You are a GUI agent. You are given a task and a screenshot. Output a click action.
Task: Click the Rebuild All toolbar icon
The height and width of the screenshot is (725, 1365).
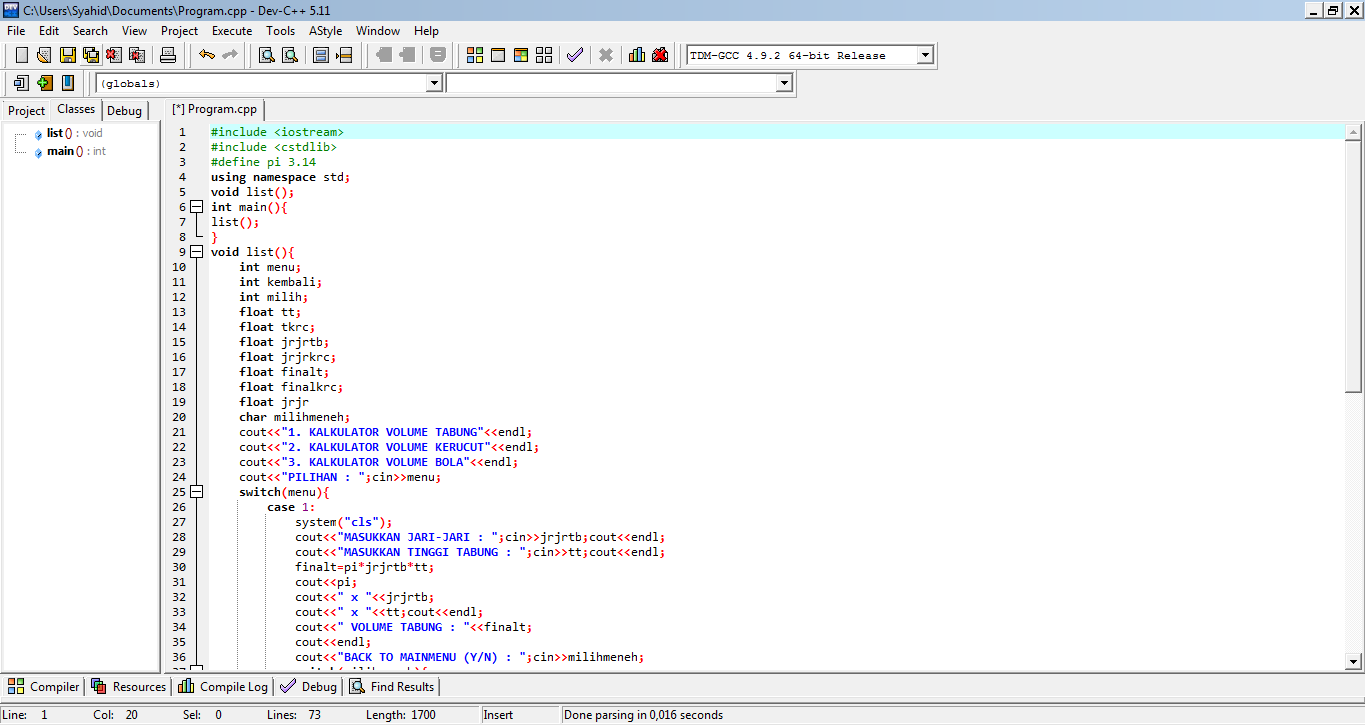pos(544,55)
